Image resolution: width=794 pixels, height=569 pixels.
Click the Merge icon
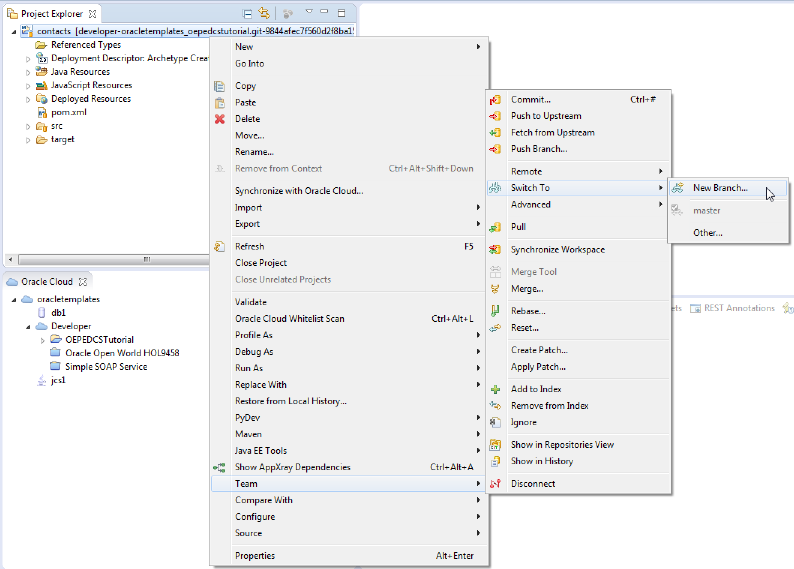pyautogui.click(x=495, y=289)
